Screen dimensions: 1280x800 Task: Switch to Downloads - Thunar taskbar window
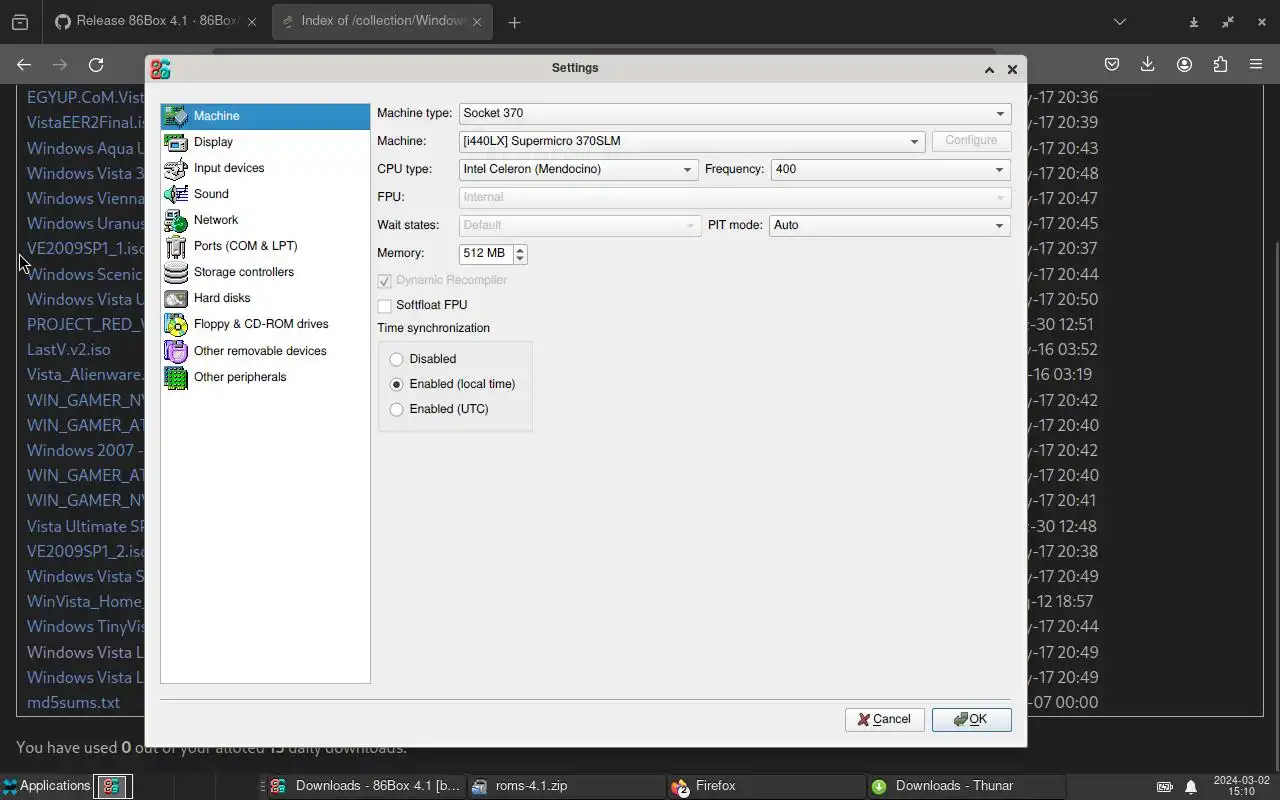point(966,786)
